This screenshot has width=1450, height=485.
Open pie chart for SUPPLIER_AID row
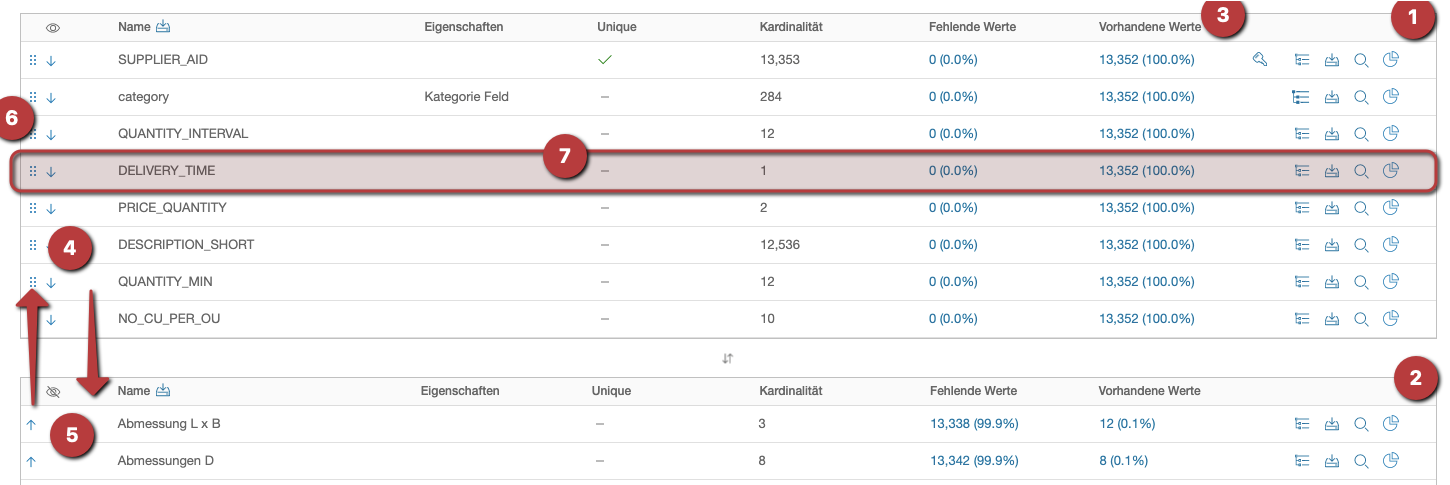(1390, 60)
